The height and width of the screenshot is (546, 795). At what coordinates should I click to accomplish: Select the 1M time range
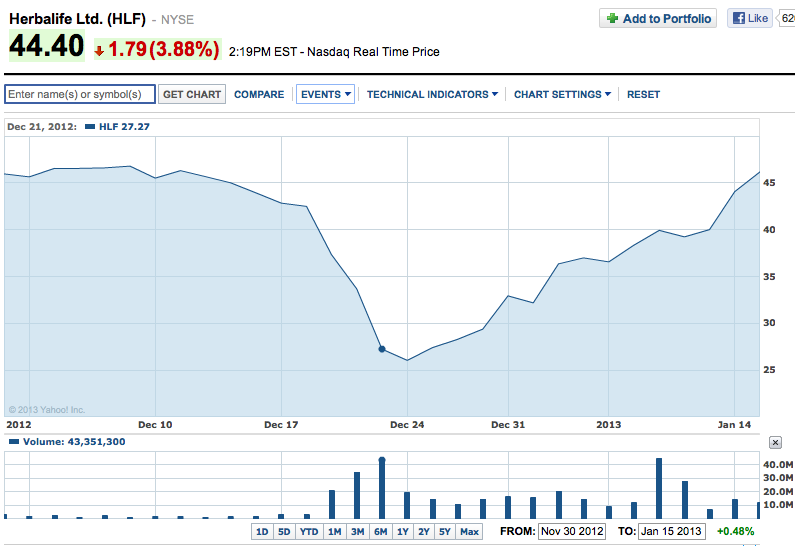pos(335,532)
